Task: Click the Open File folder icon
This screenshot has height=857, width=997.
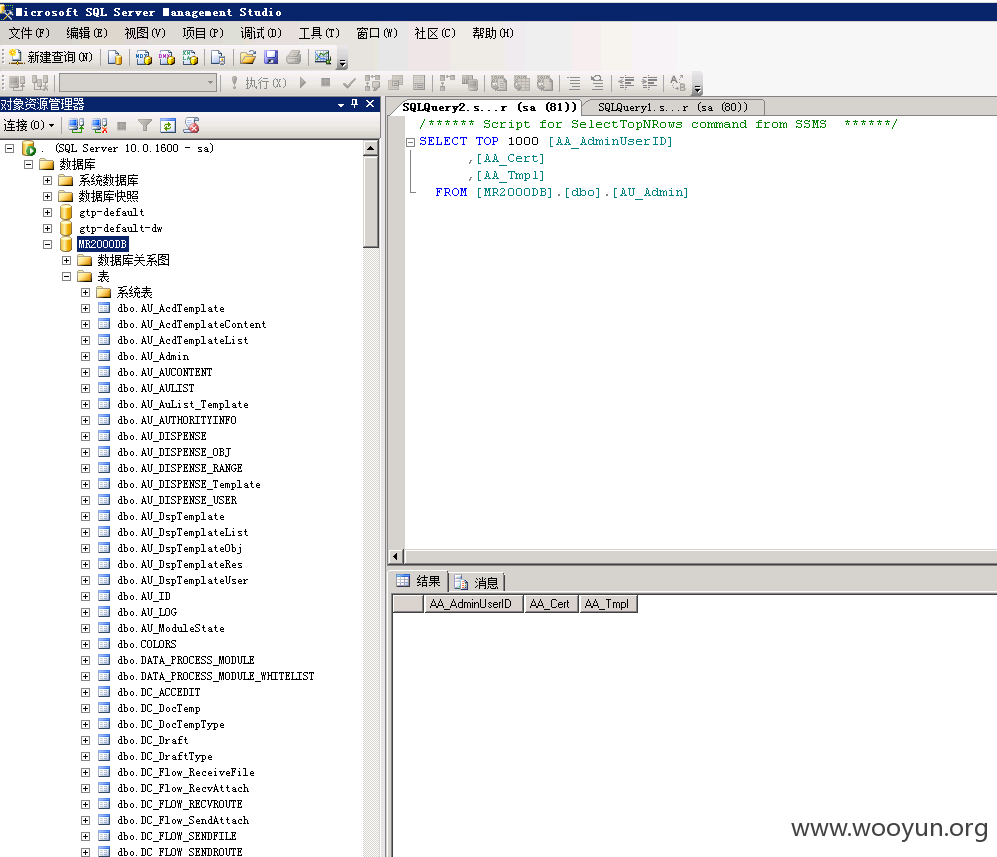Action: 248,57
